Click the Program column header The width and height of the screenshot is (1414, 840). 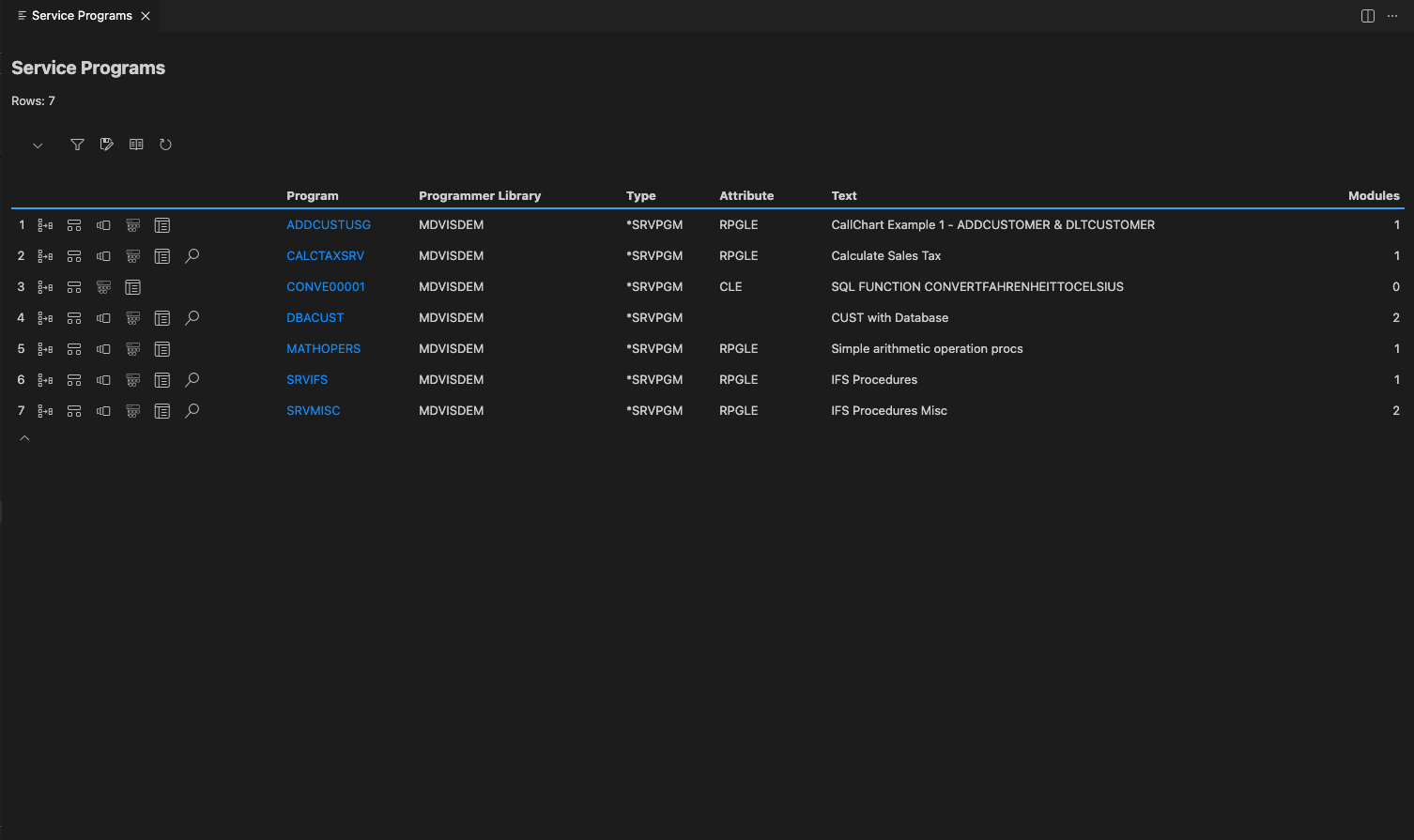(x=312, y=196)
